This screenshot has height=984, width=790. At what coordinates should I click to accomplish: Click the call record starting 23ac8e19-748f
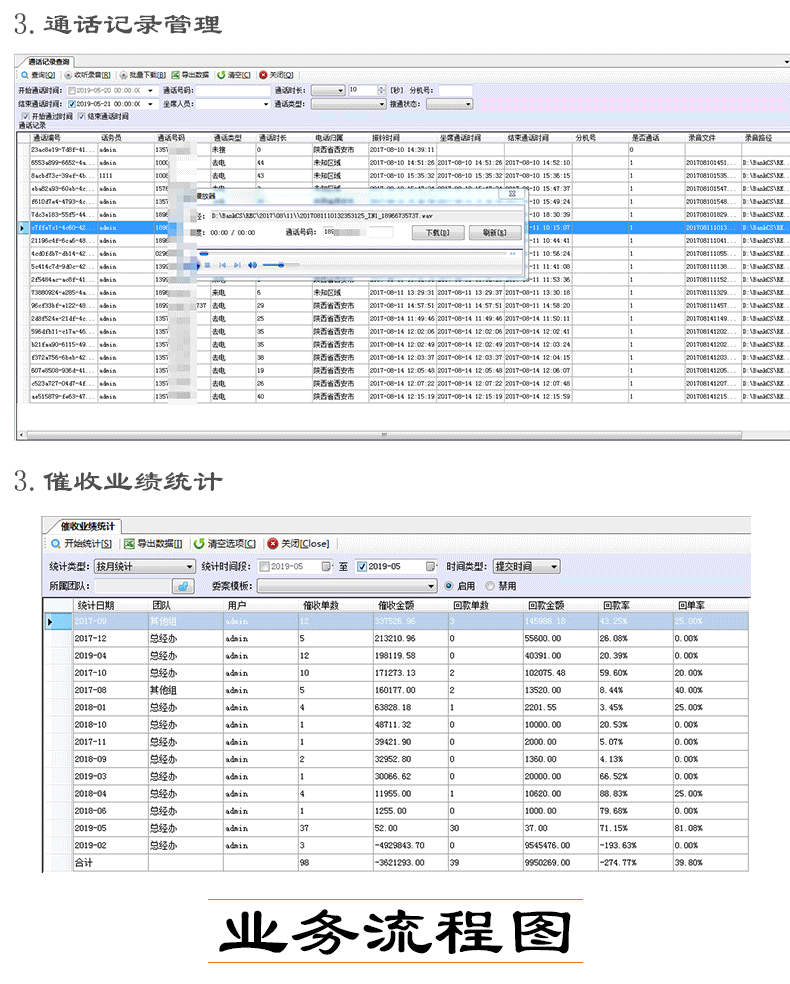pyautogui.click(x=402, y=151)
